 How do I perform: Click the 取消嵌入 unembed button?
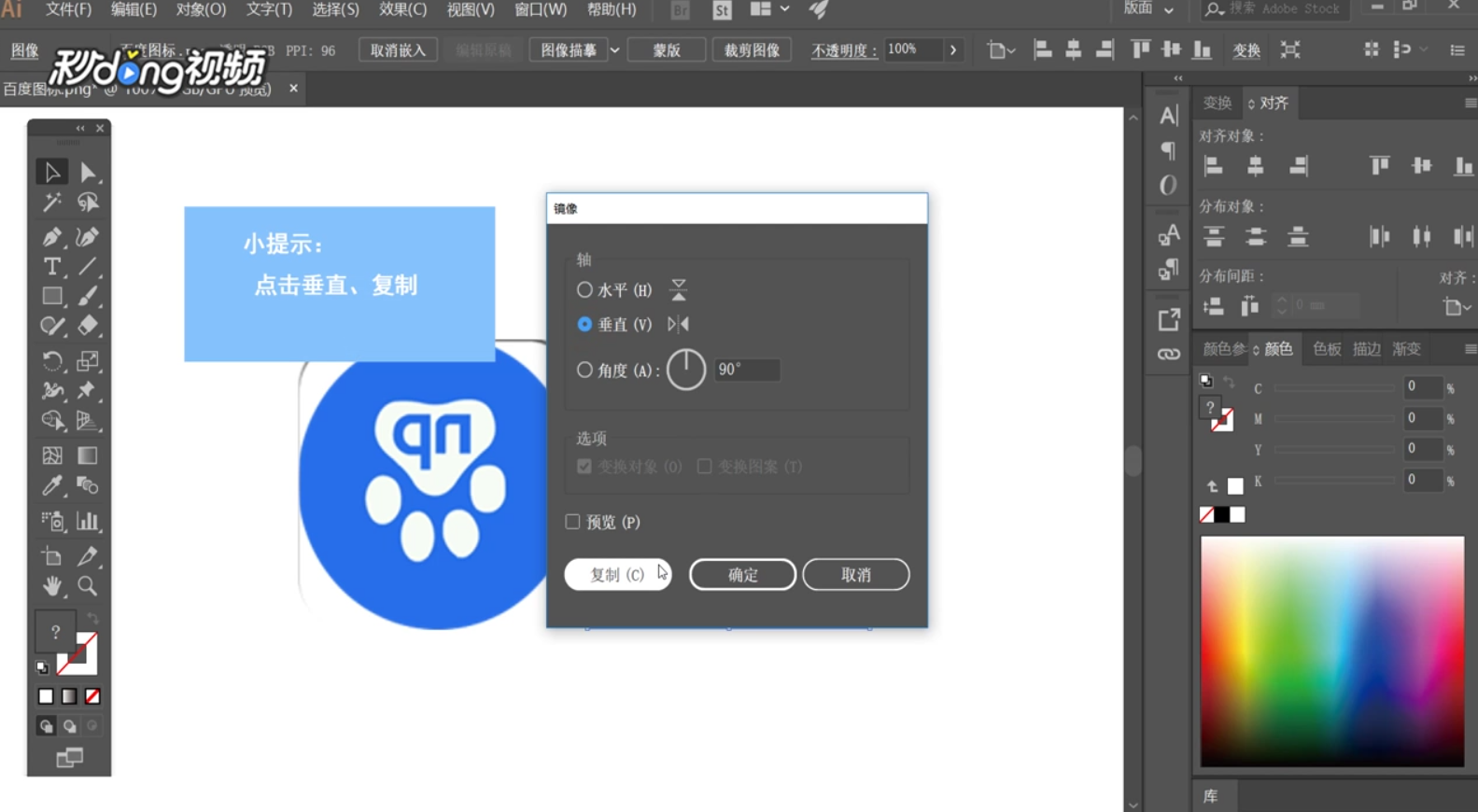(x=398, y=50)
